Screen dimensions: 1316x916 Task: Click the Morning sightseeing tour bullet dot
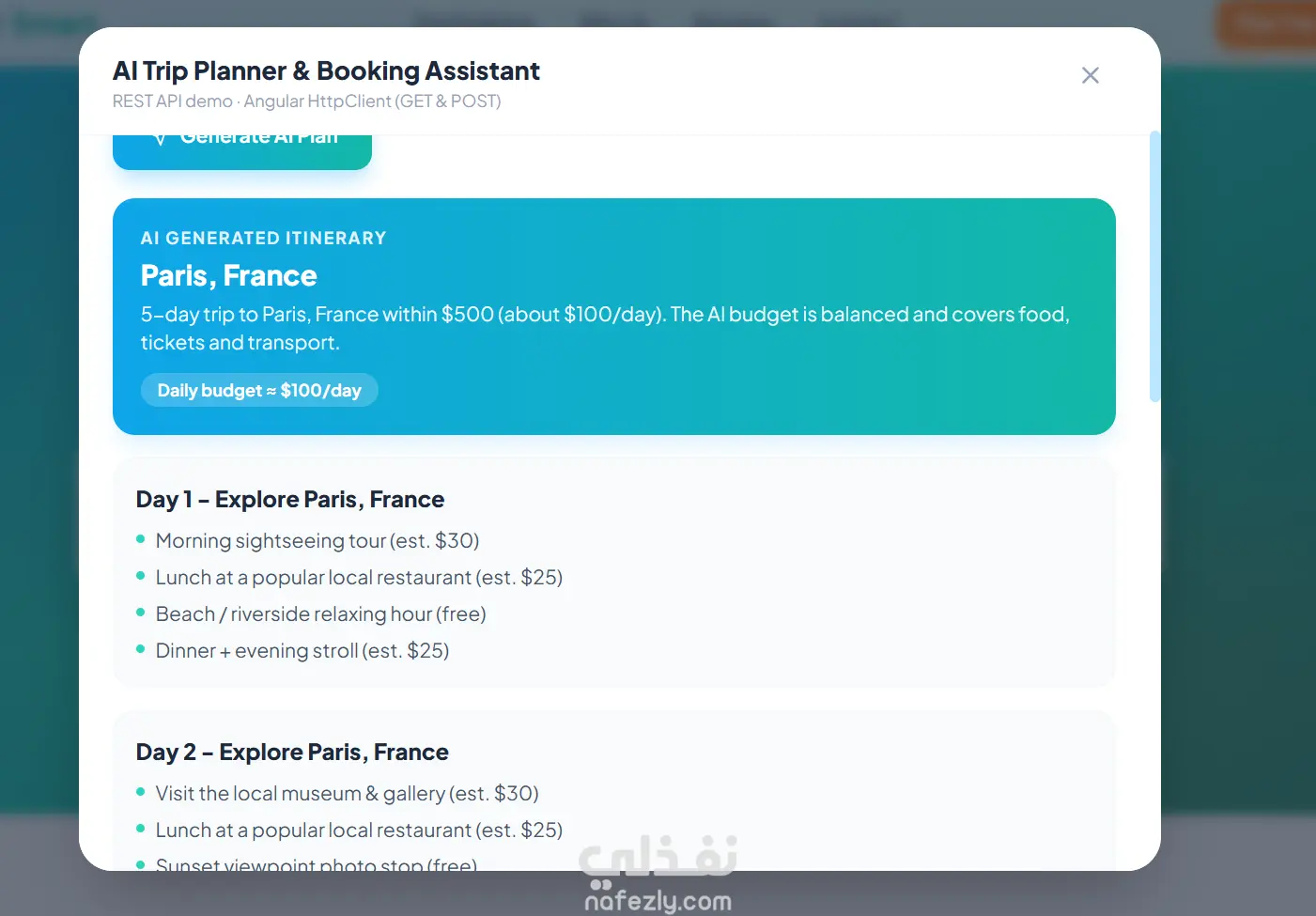(x=141, y=539)
